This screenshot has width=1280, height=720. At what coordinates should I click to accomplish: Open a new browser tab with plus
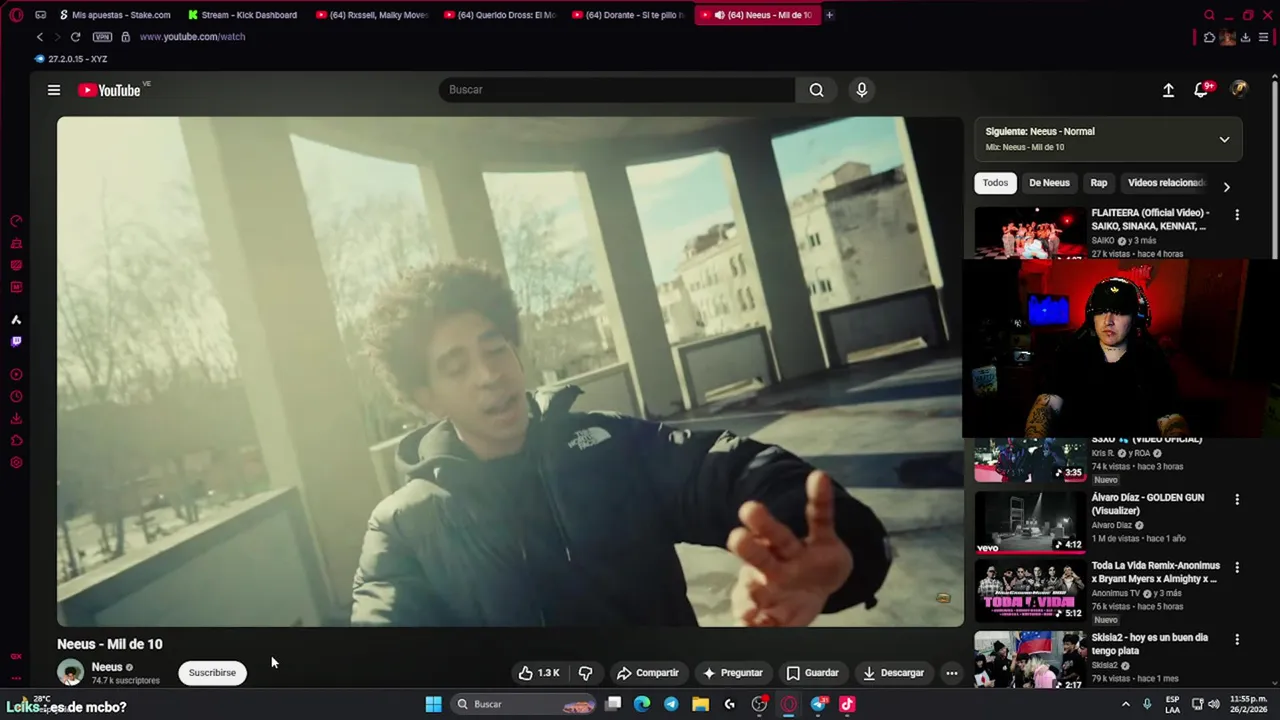[x=829, y=15]
